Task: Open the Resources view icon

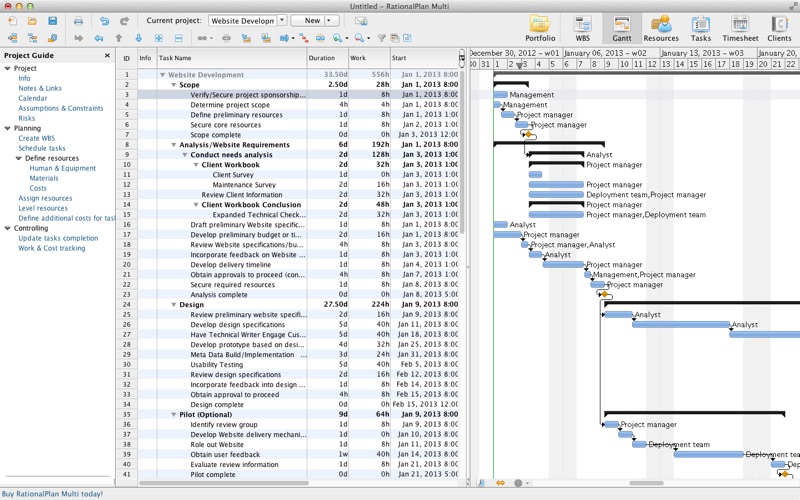Action: (x=661, y=27)
